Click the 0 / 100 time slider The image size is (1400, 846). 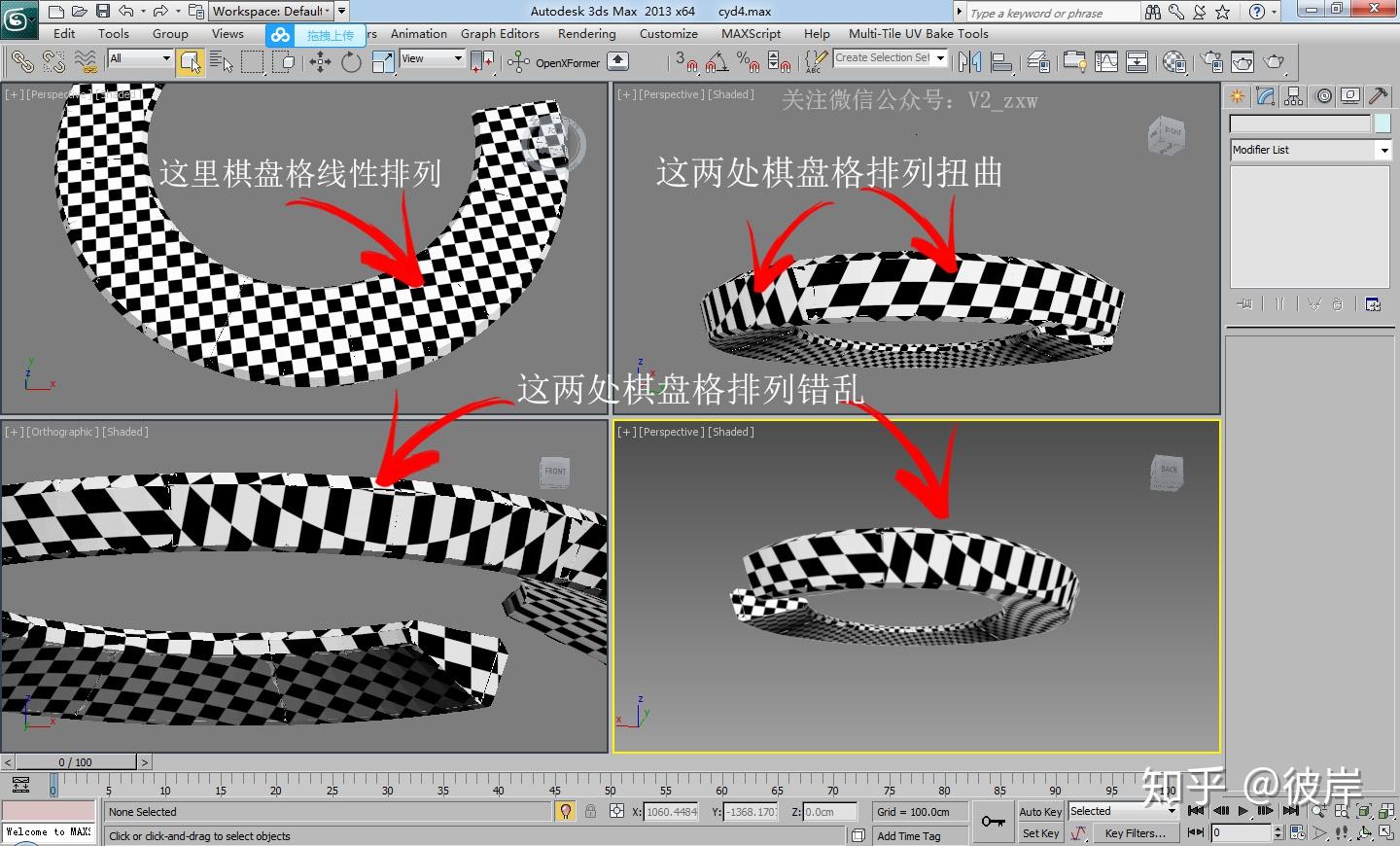pos(76,762)
